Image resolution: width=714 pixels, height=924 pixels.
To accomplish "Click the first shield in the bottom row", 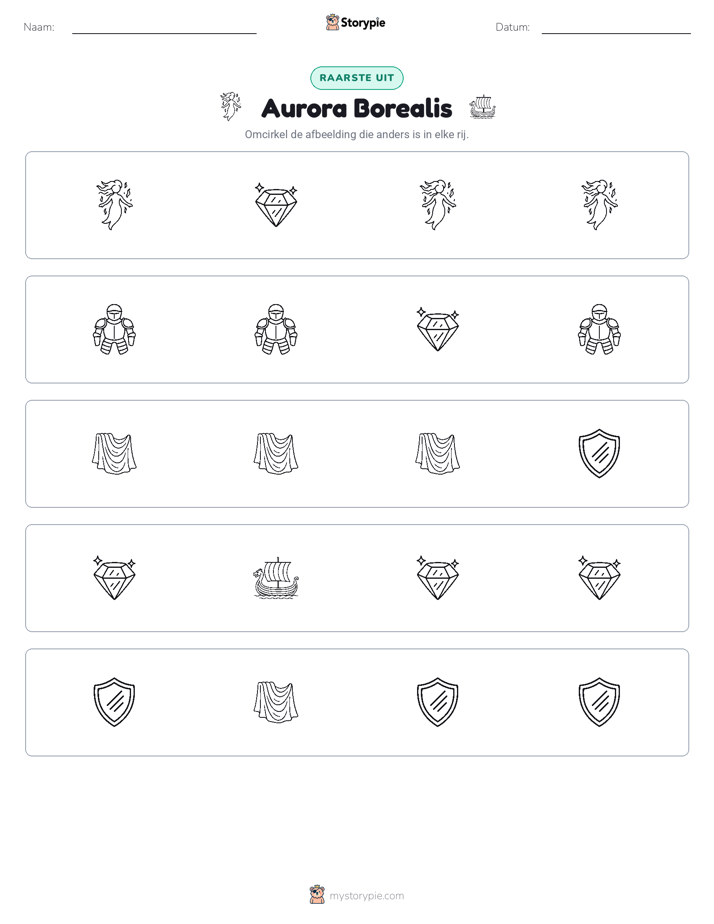I will pos(114,702).
